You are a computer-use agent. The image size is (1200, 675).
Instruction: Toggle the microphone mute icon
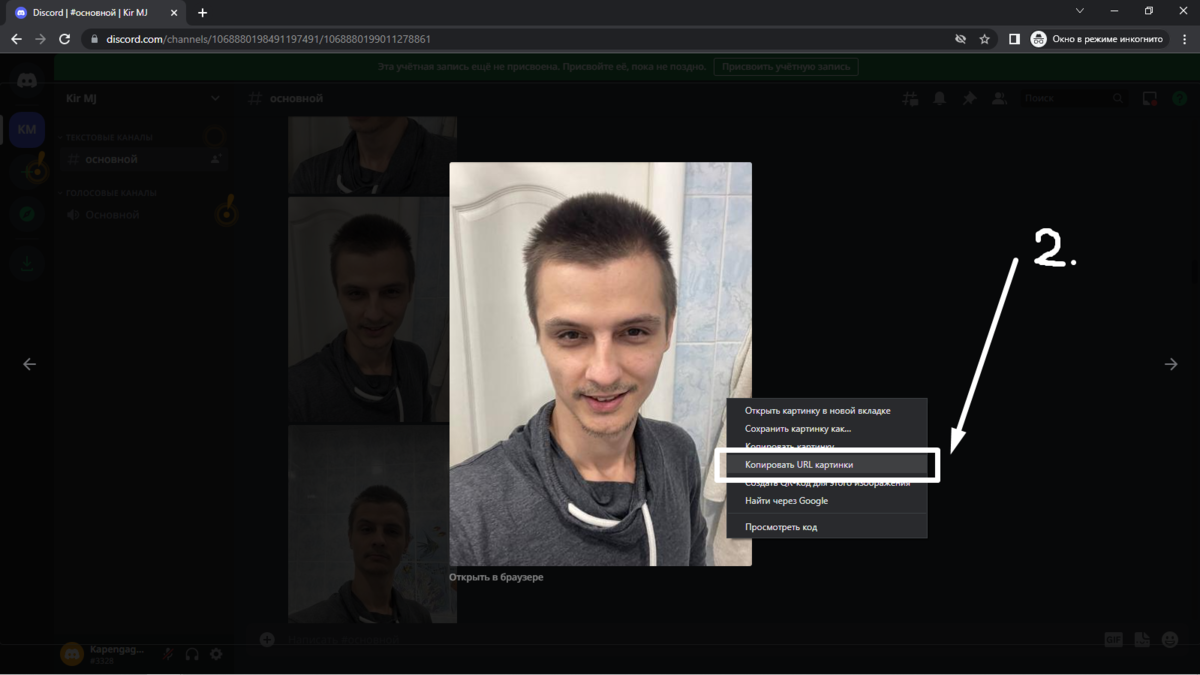[168, 654]
